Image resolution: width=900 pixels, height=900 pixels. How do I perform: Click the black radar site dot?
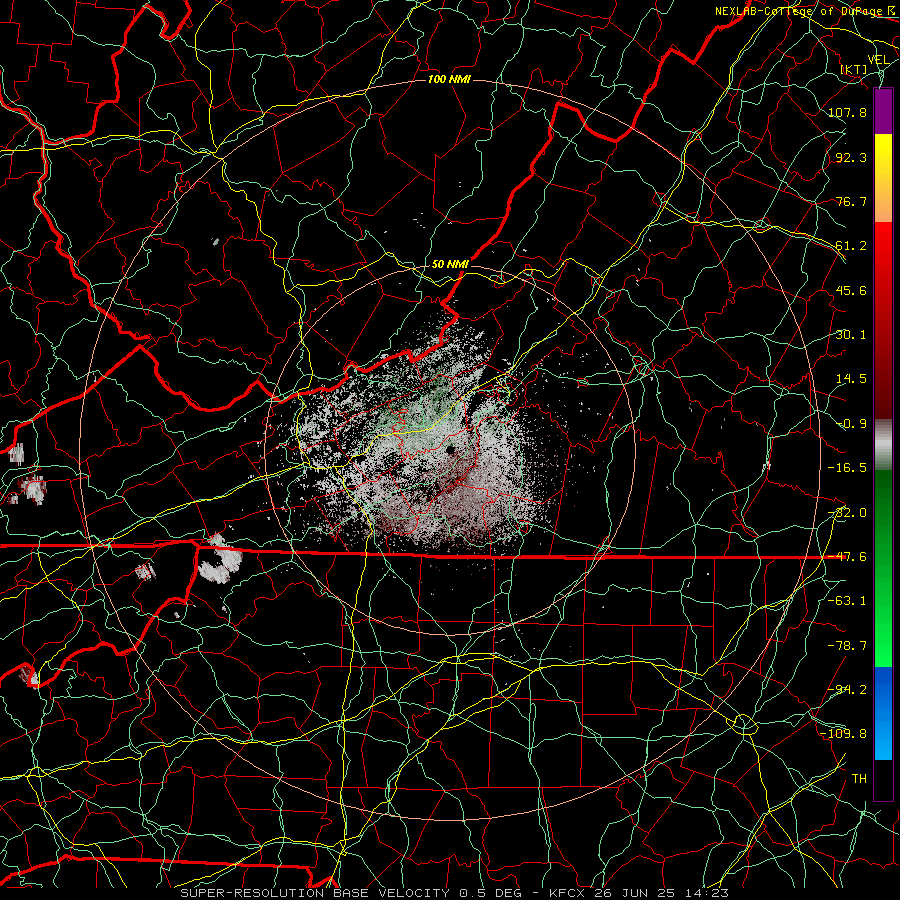(x=451, y=450)
